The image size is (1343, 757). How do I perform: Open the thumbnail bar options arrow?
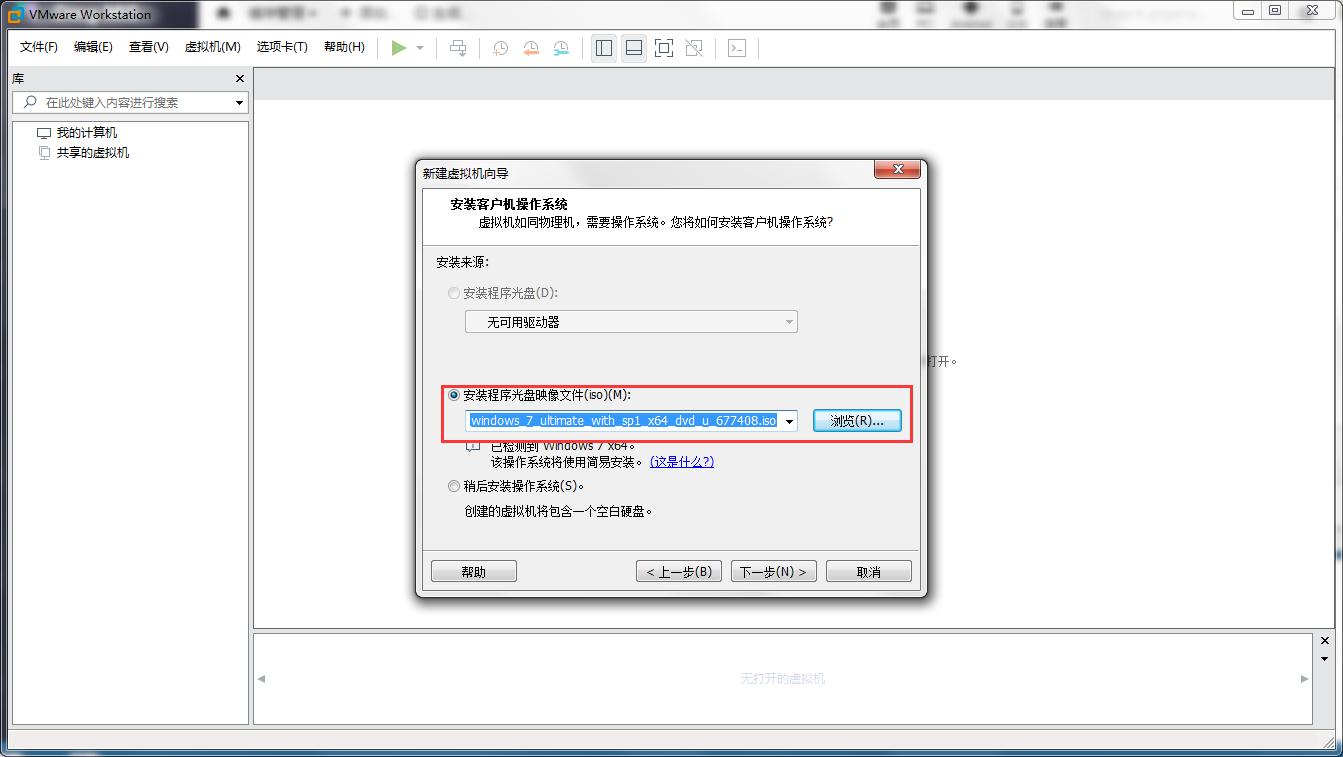1326,659
